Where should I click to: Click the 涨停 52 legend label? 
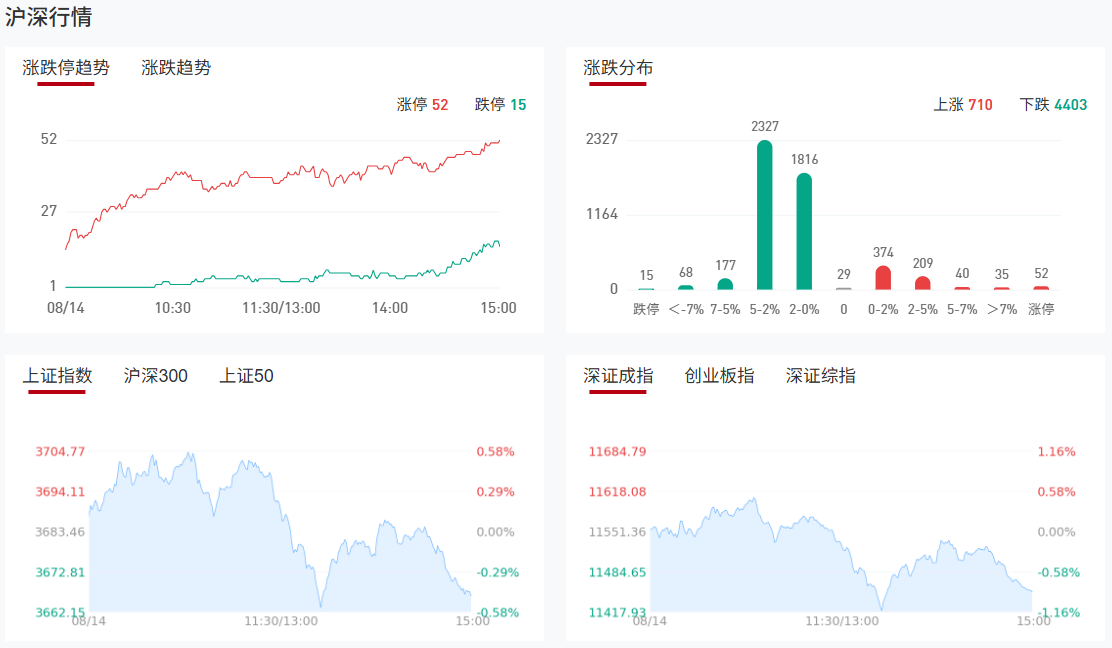point(422,105)
